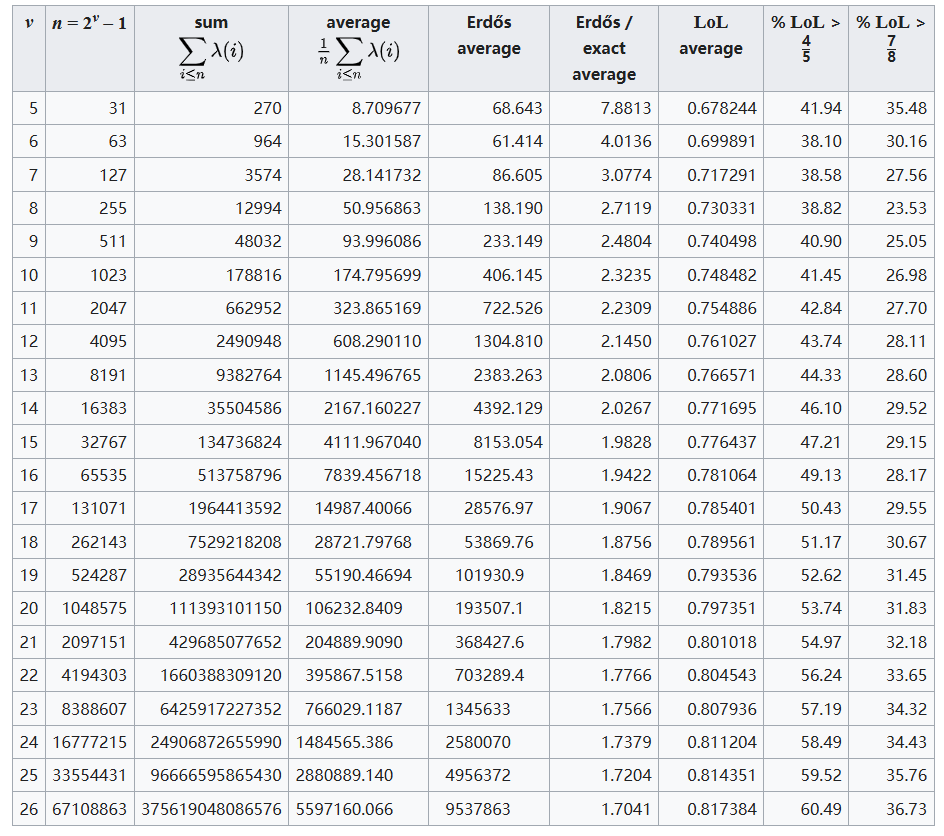Select the sum cell 513758796

(x=235, y=475)
